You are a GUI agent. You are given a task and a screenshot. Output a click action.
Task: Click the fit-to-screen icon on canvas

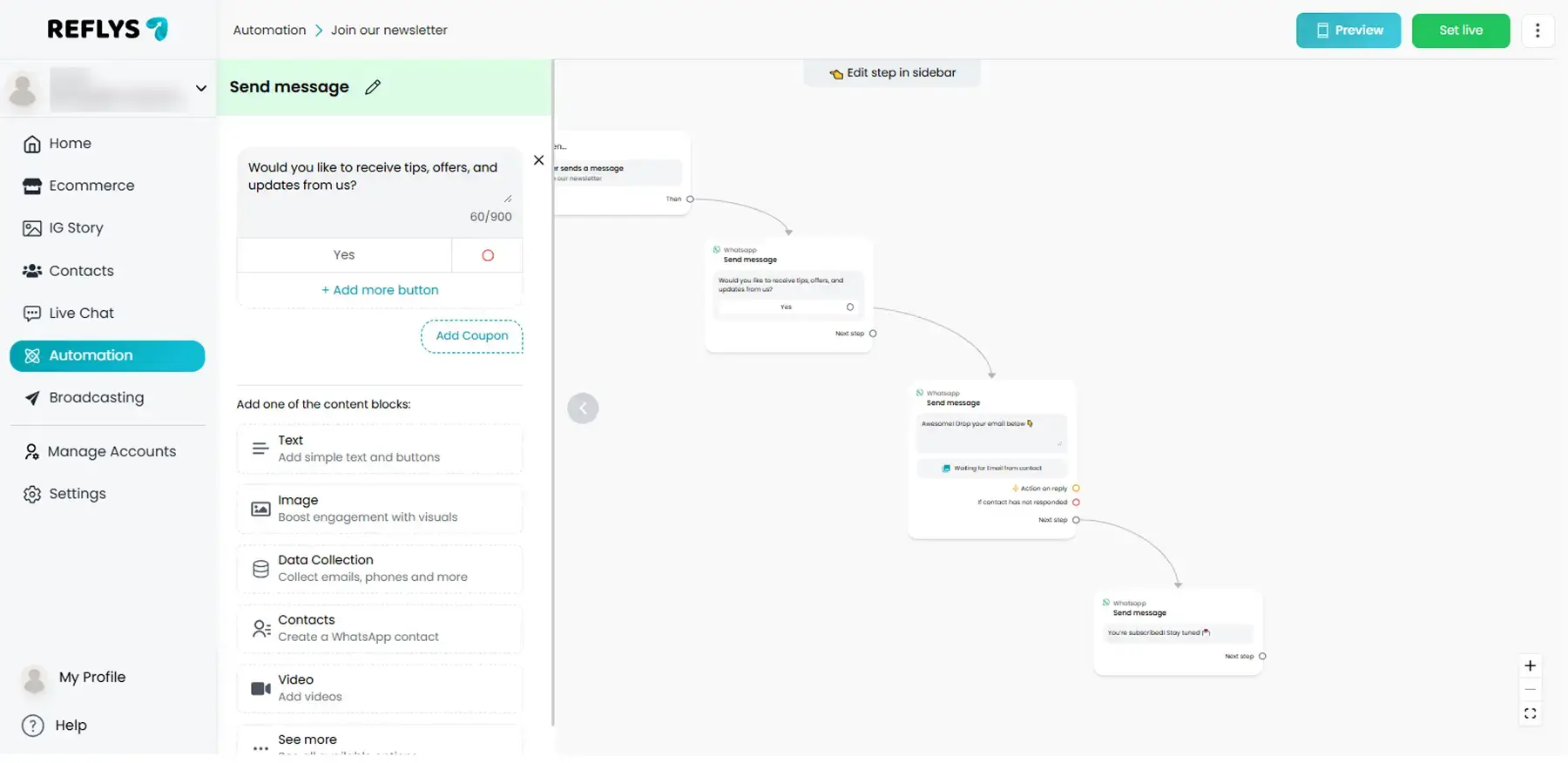tap(1530, 714)
